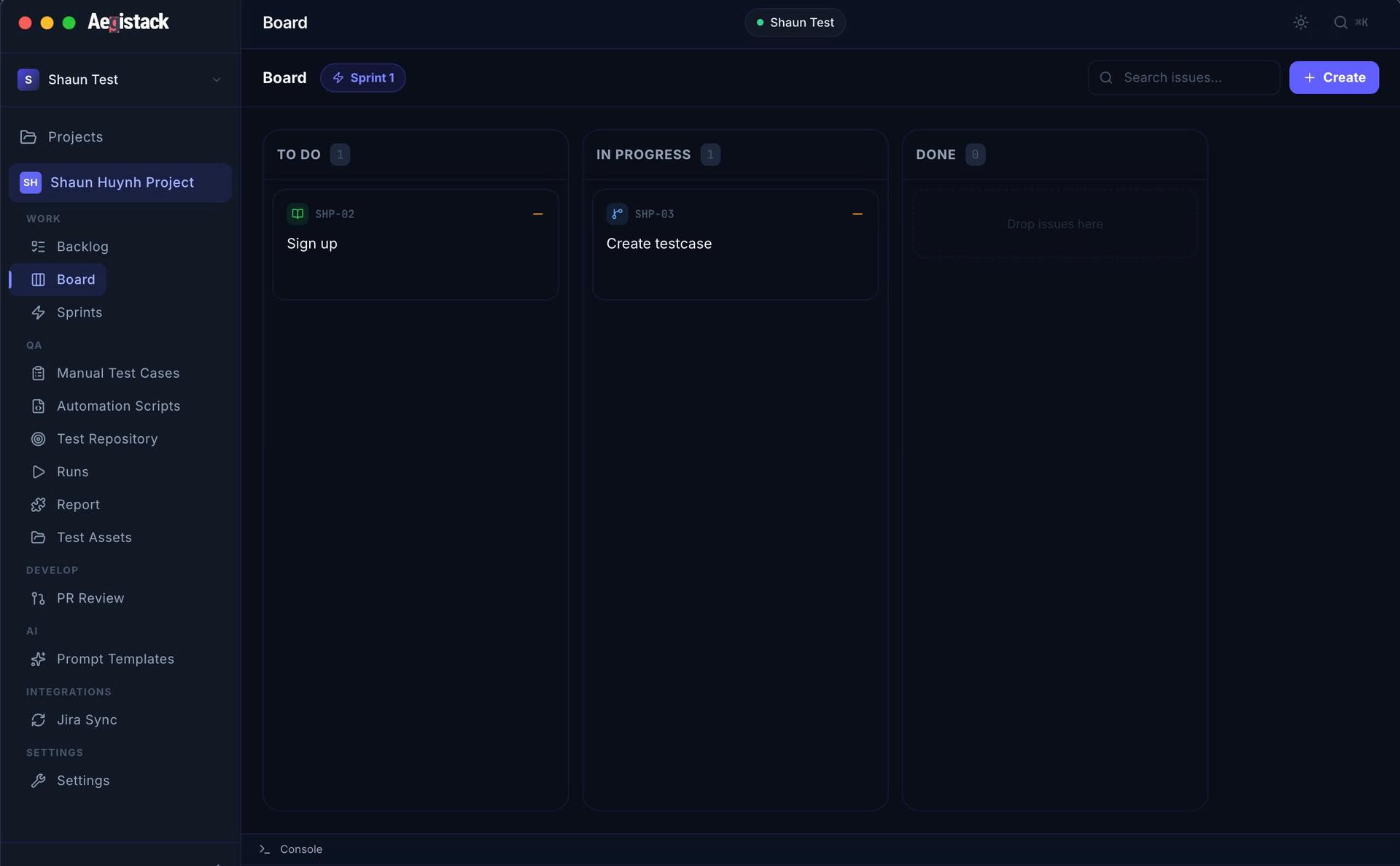Open global search magnifier icon in header

coord(1340,23)
